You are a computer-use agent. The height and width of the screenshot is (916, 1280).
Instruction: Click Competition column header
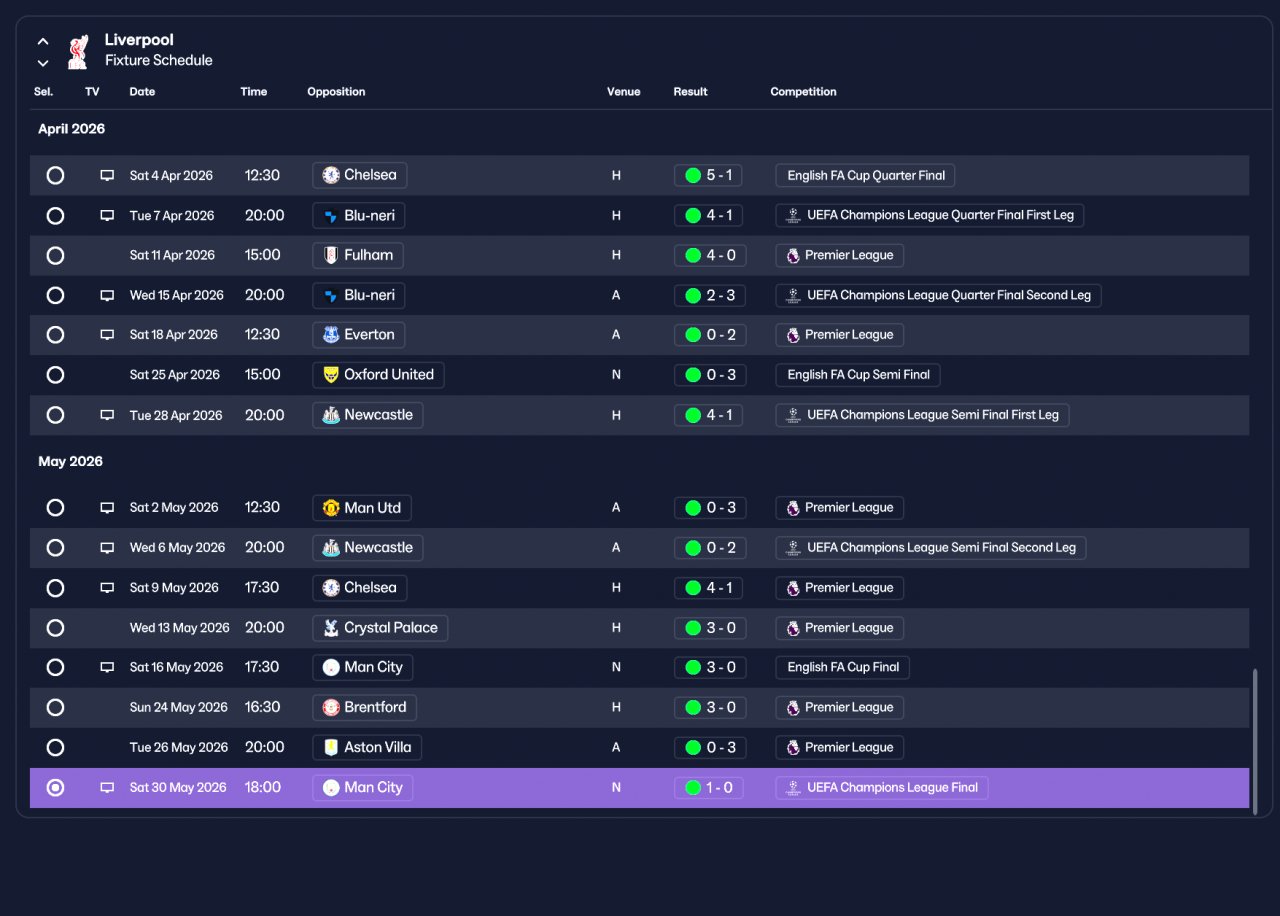tap(803, 92)
